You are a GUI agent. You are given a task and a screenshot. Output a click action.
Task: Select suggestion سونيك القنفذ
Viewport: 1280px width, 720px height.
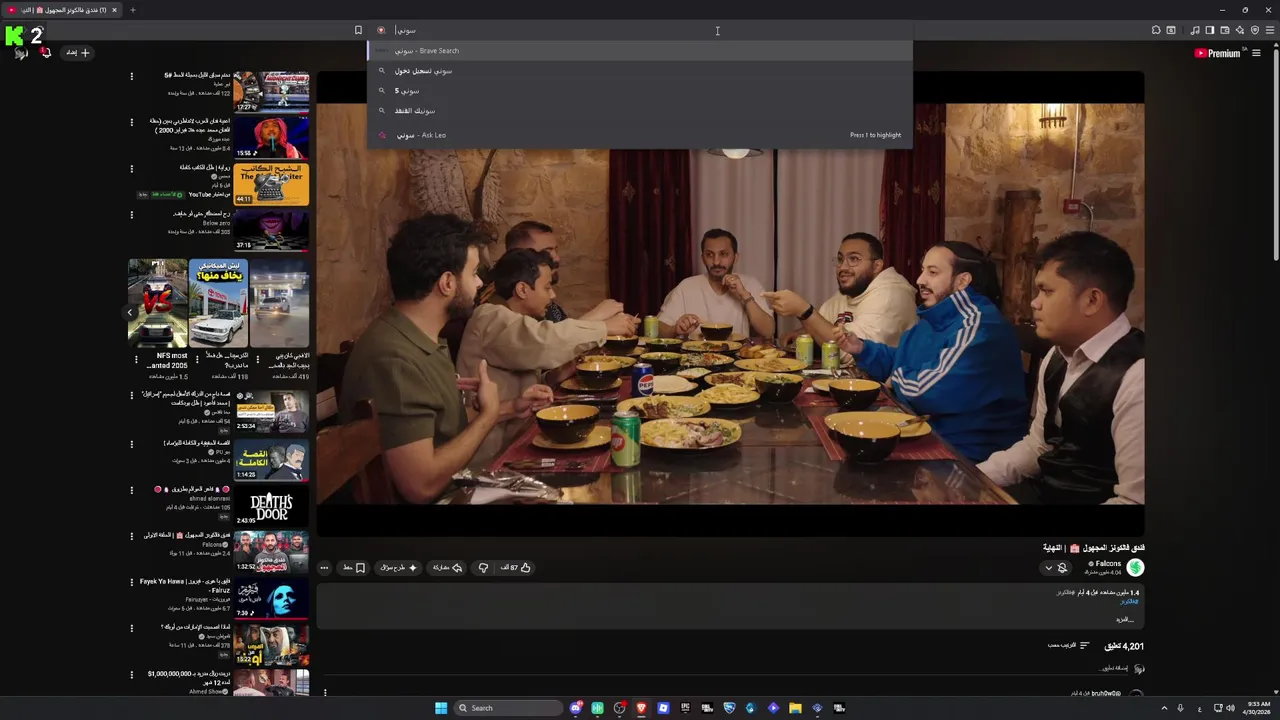[x=640, y=111]
